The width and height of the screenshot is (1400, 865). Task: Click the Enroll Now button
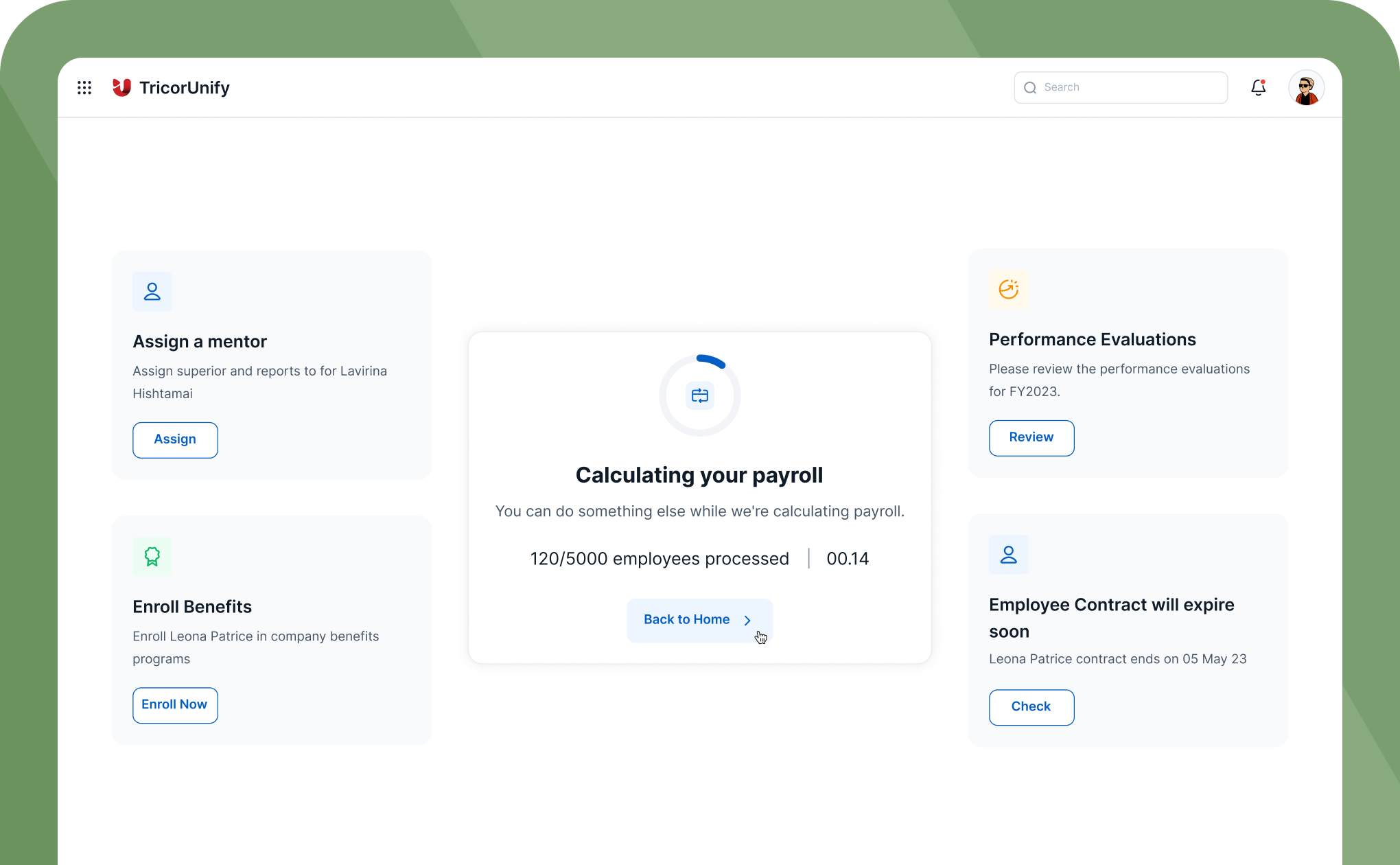click(174, 705)
